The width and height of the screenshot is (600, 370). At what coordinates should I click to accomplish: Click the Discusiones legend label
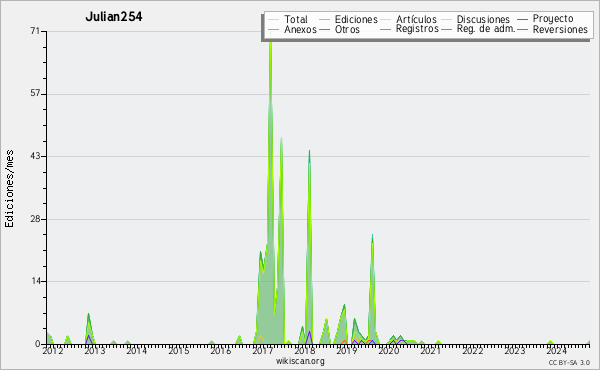point(483,19)
